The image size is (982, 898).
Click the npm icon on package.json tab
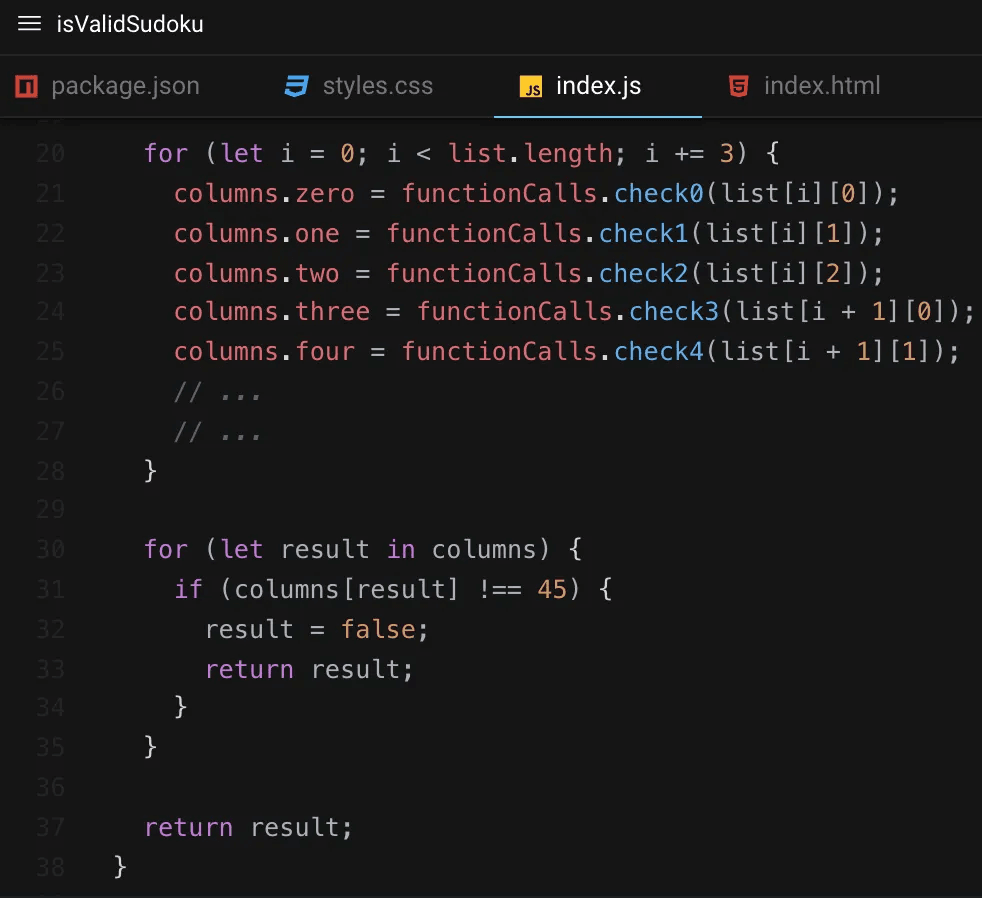point(25,86)
